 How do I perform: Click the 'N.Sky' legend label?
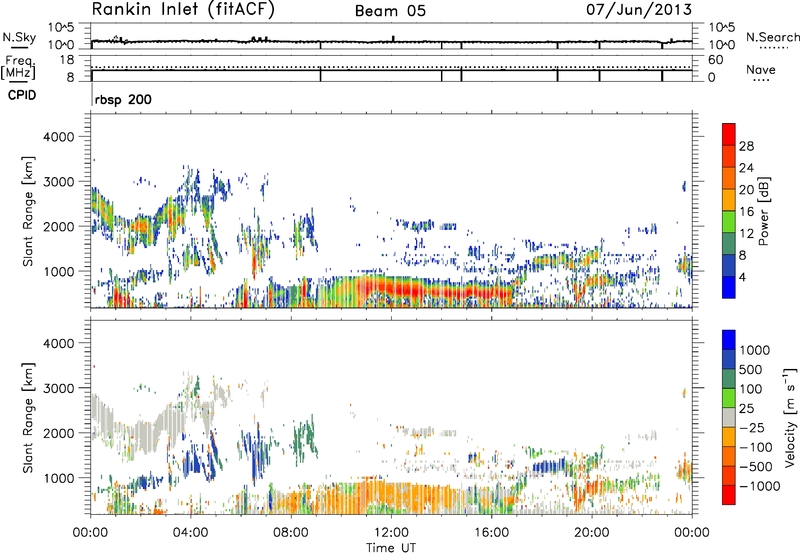(x=19, y=37)
